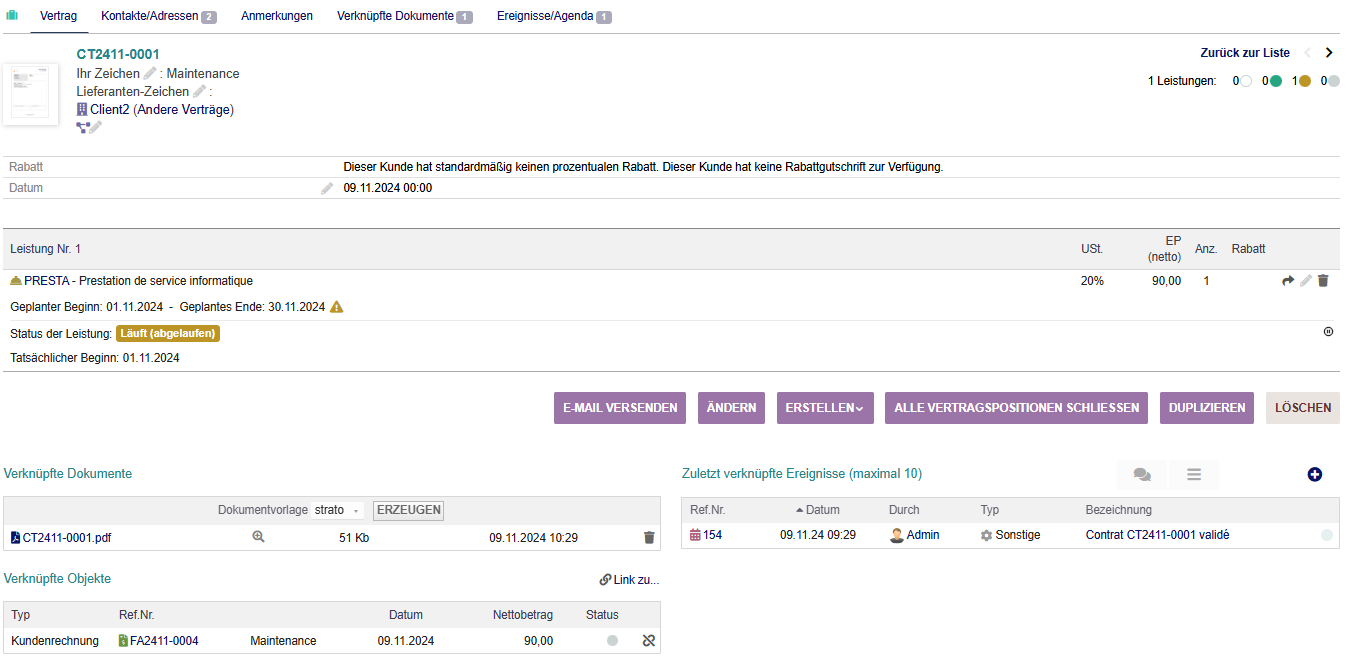Delete service line with trash icon

coord(1323,281)
